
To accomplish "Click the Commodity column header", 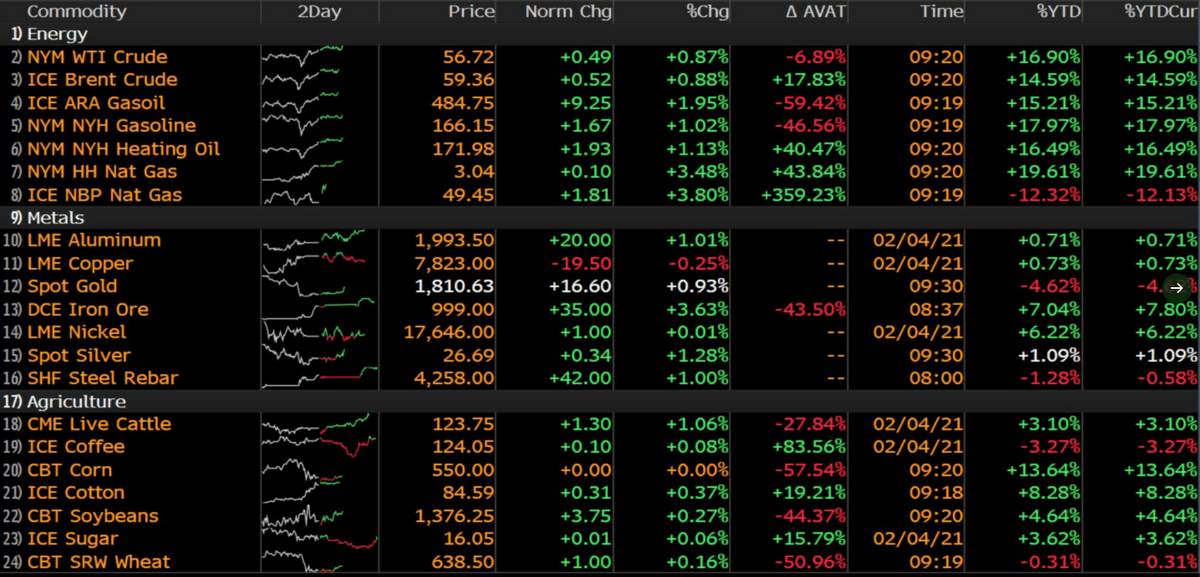I will (x=77, y=11).
